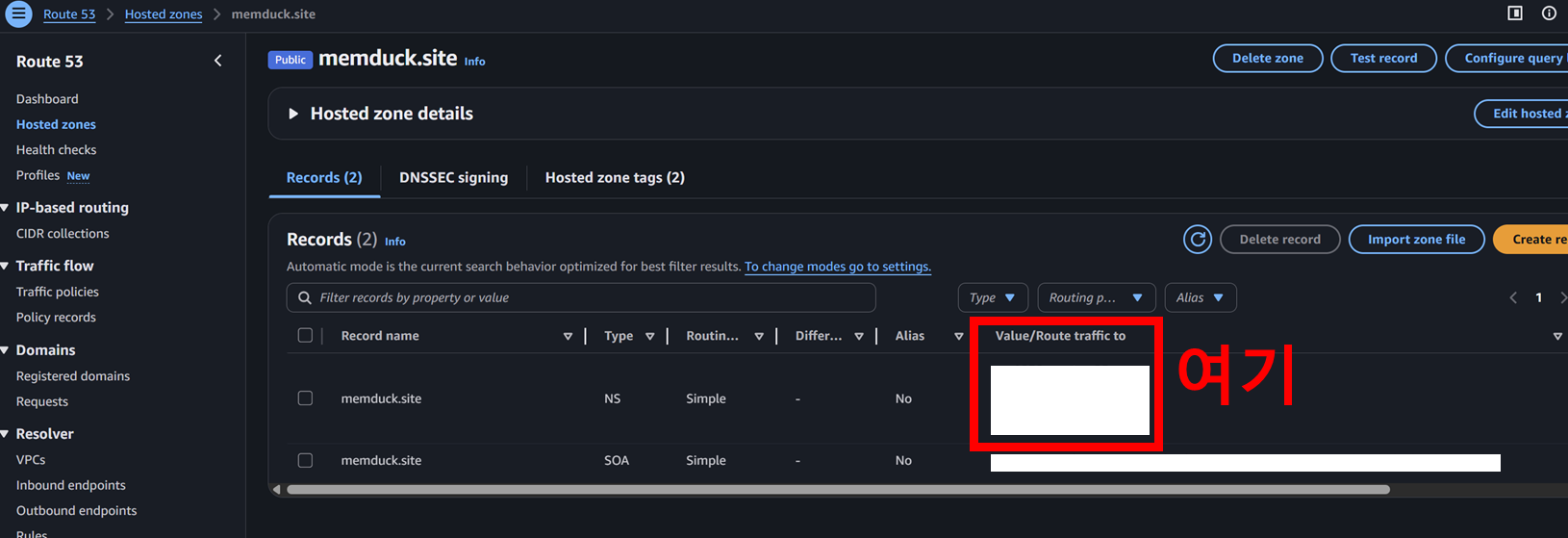Open the Routing policy filter dropdown
Image resolution: width=1568 pixels, height=538 pixels.
1096,297
